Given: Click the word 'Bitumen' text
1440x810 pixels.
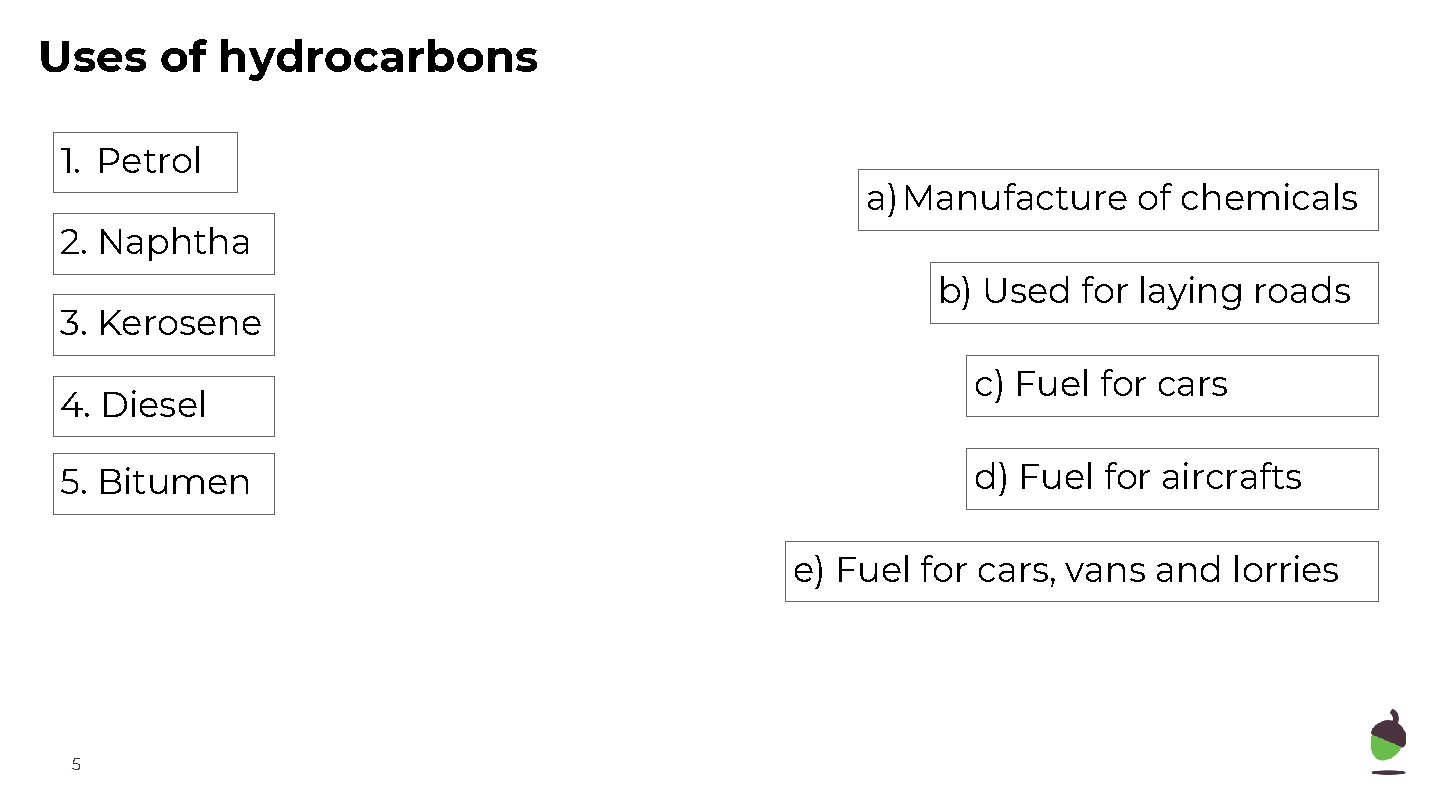Looking at the screenshot, I should [174, 483].
